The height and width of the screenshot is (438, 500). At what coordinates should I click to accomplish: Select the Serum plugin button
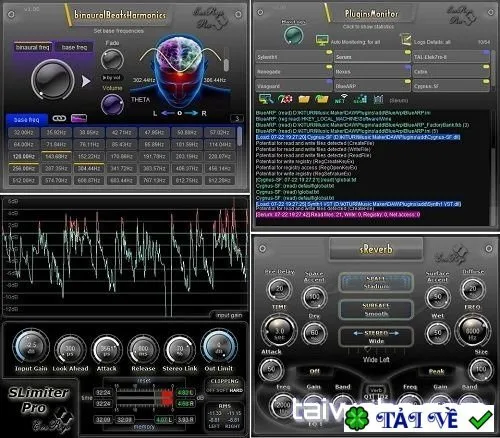click(x=372, y=57)
